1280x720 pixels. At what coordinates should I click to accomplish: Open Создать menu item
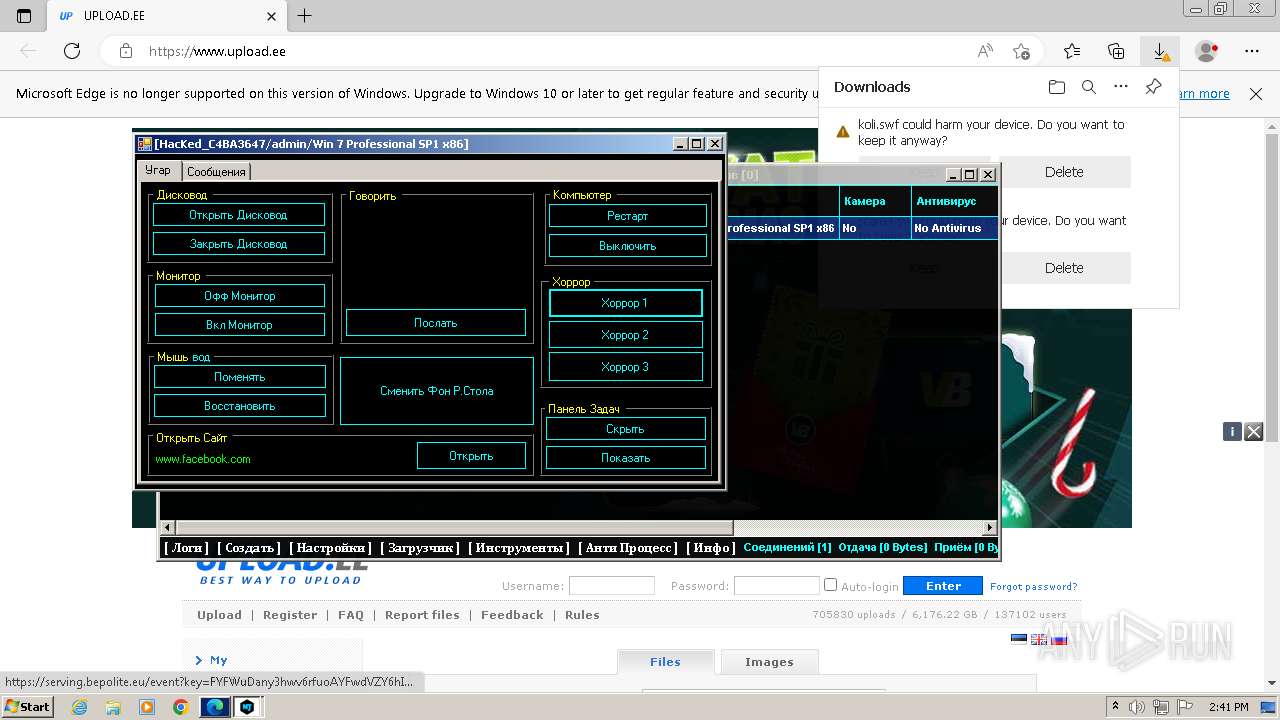pyautogui.click(x=249, y=548)
